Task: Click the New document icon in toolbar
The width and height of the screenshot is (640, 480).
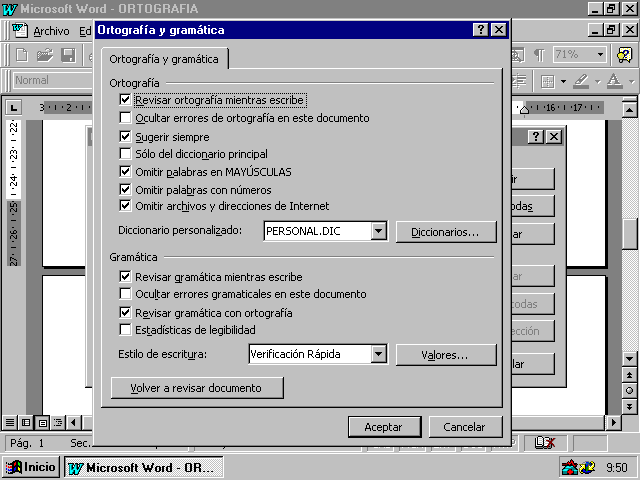Action: (22, 54)
